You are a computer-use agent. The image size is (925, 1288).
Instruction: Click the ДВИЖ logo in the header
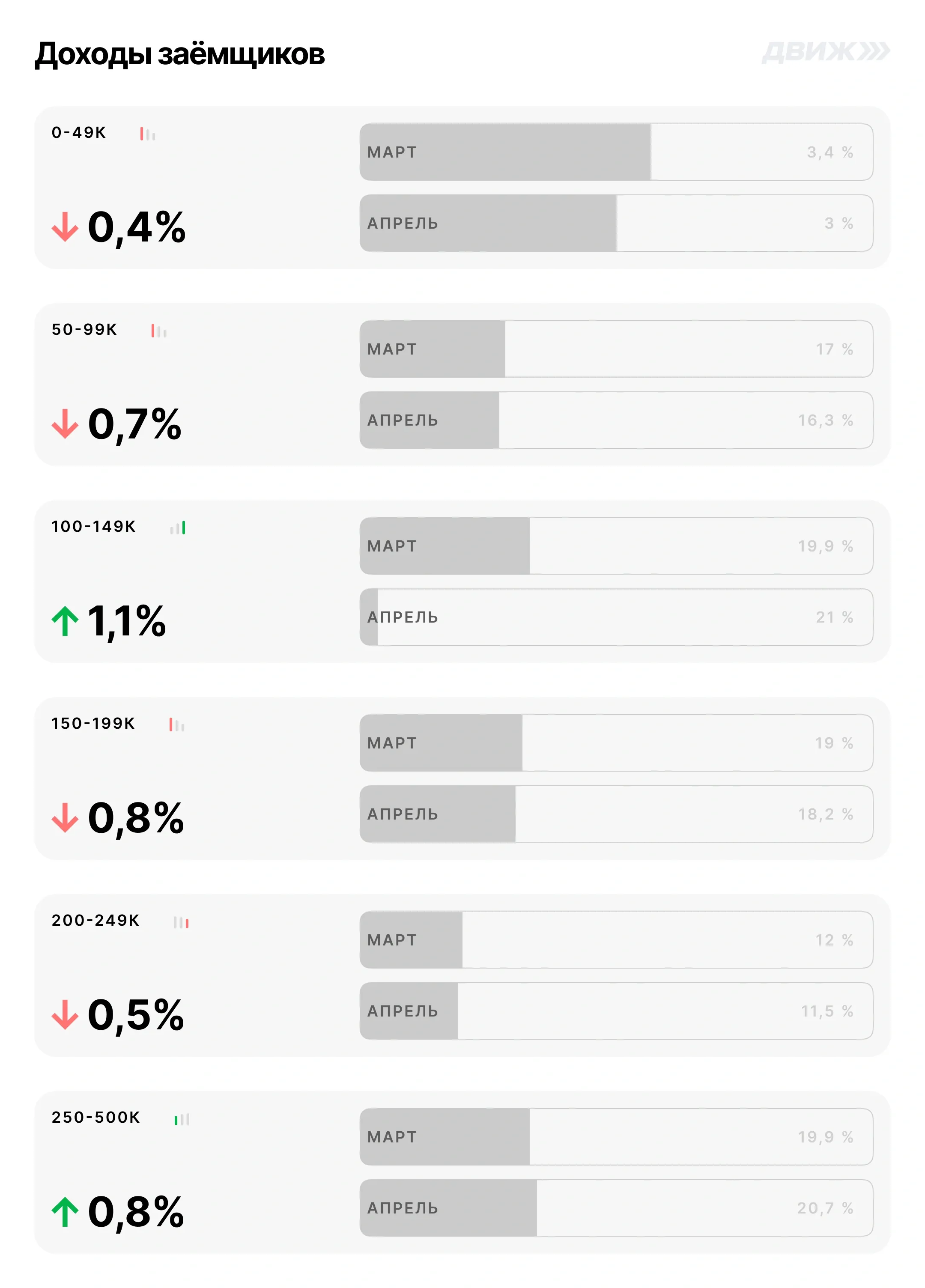tap(825, 52)
